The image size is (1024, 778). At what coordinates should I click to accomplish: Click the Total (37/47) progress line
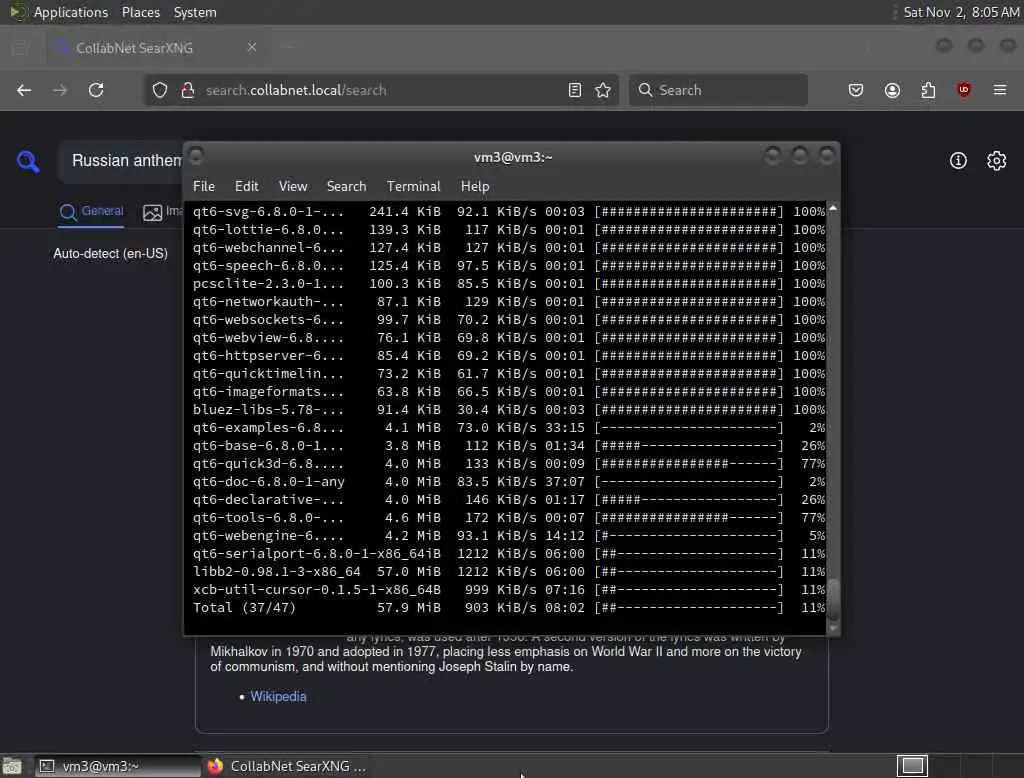coord(509,608)
